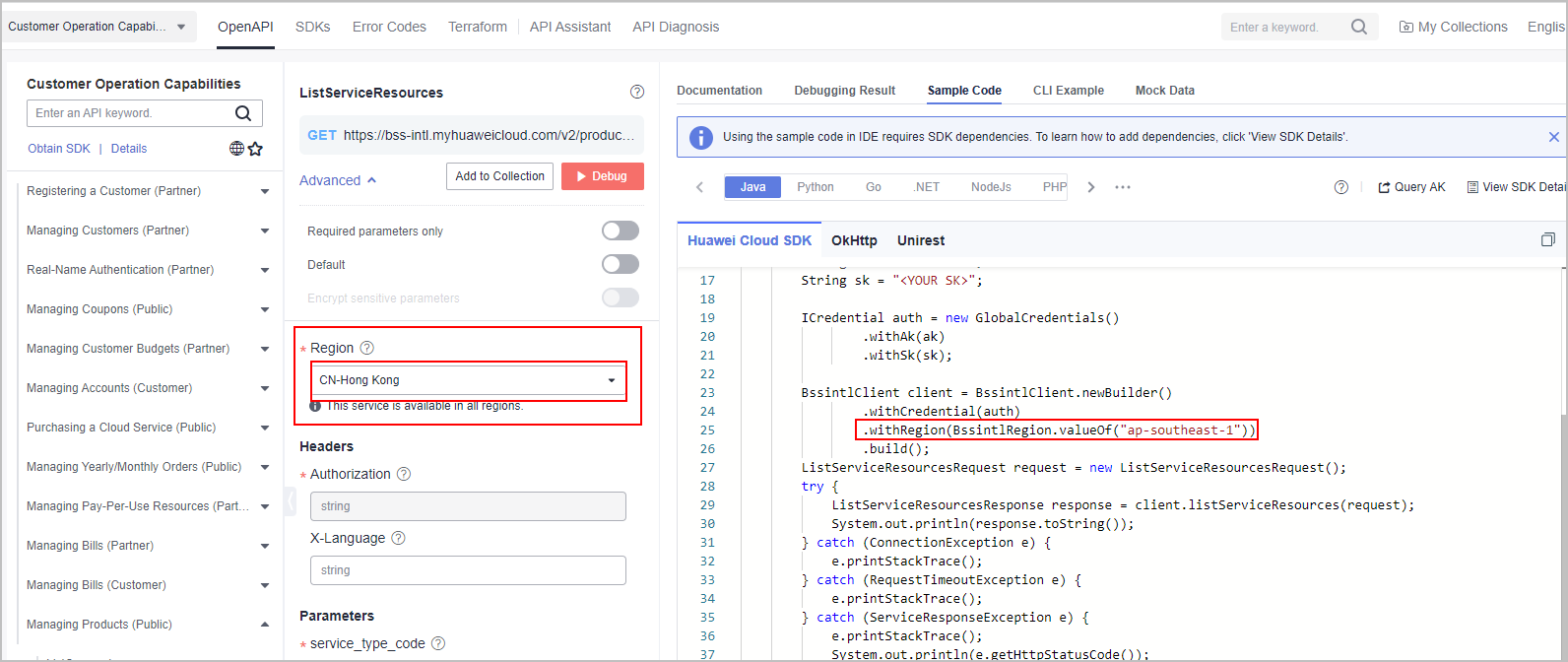Select the Python language tab
The width and height of the screenshot is (1568, 662).
tap(815, 187)
